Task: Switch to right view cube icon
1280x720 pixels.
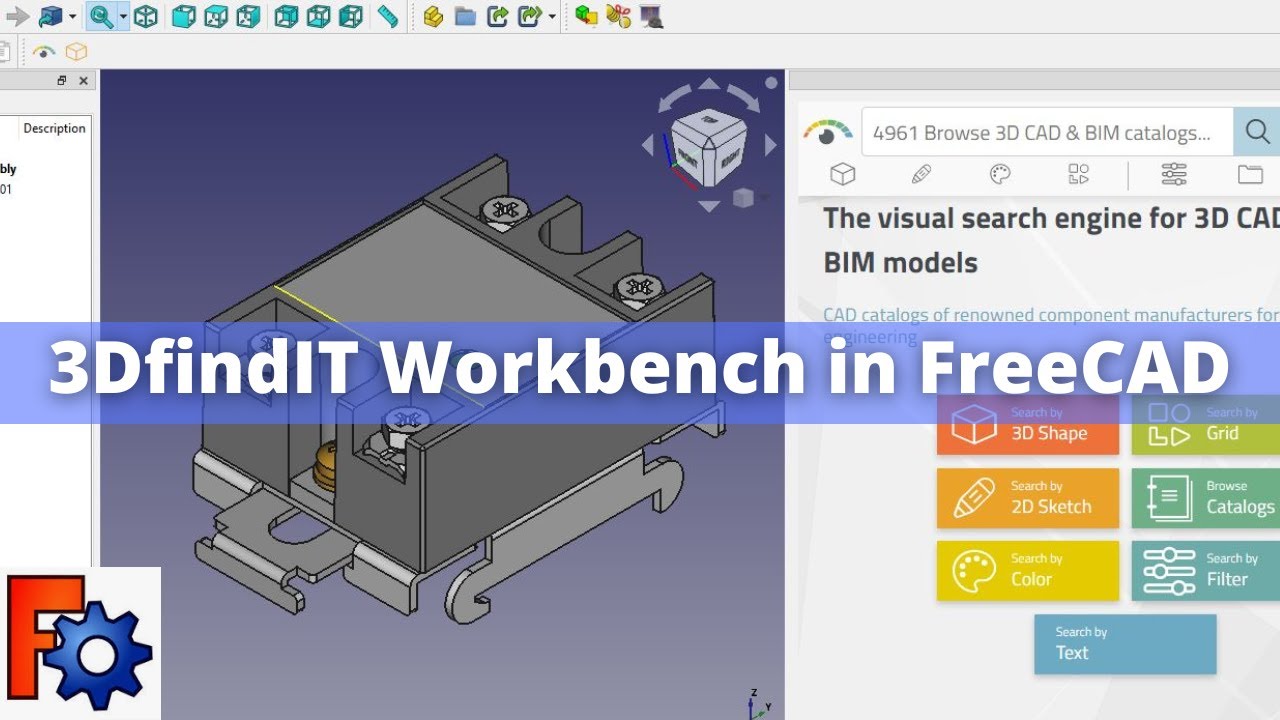Action: [x=249, y=16]
